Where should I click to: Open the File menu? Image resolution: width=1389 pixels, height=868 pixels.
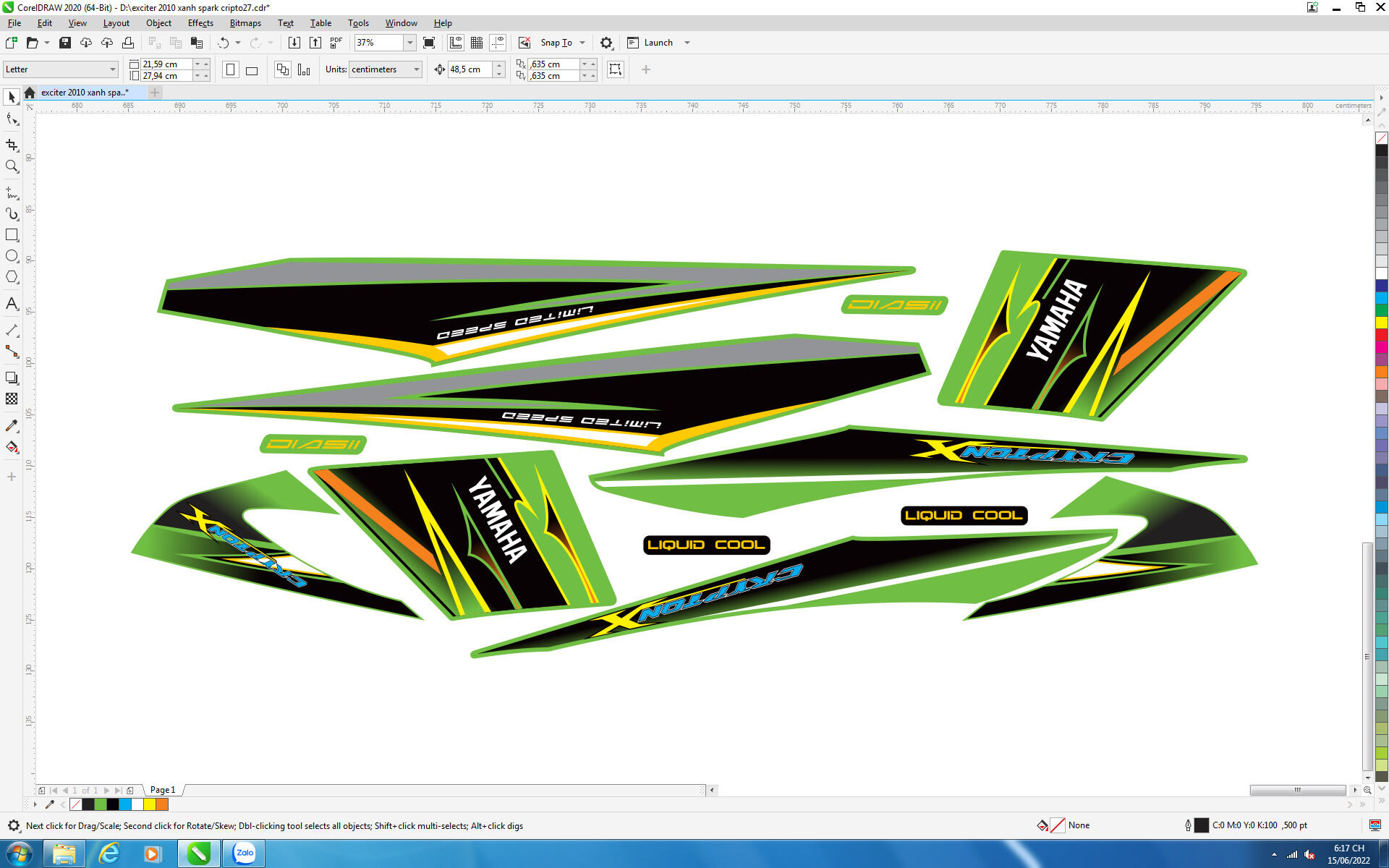[x=14, y=23]
